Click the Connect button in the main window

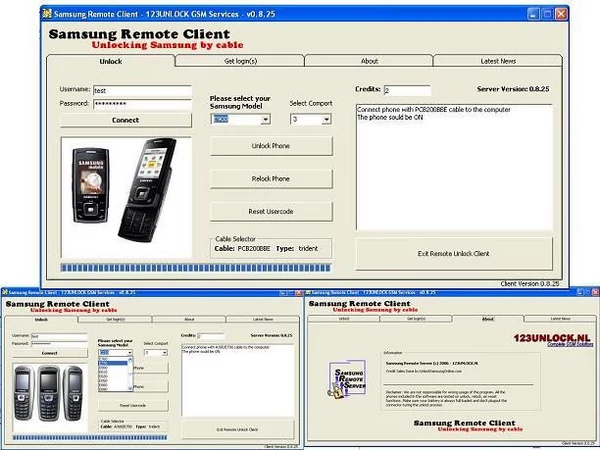click(126, 120)
